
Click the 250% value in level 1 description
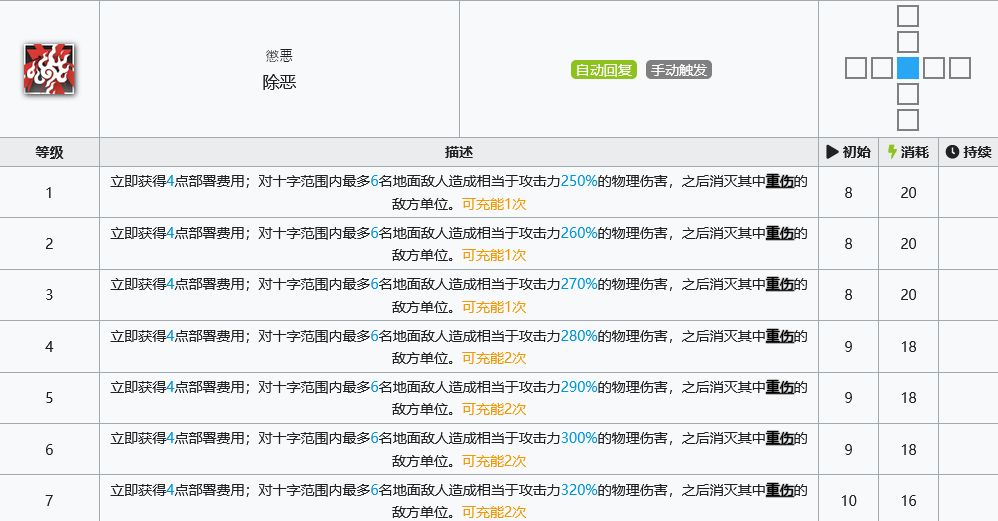pyautogui.click(x=579, y=181)
